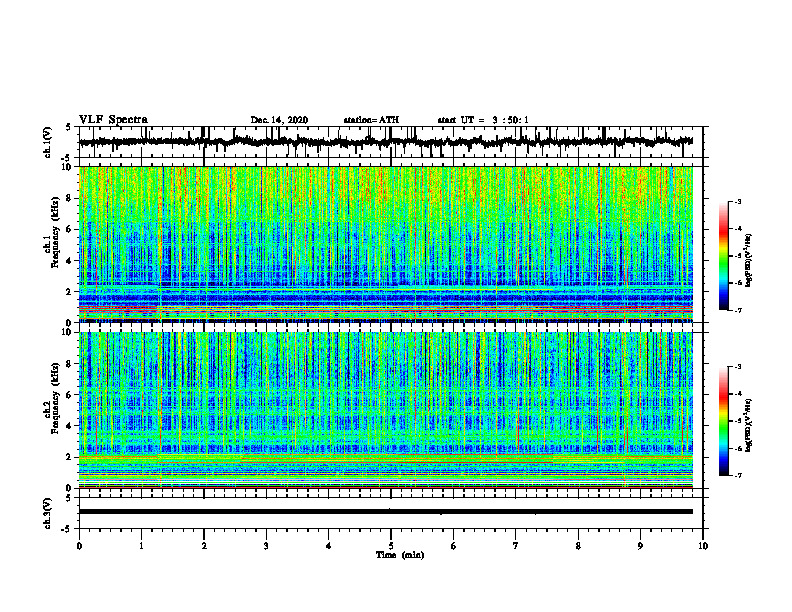Click the "start UT = 3 : 50: 1" text
Viewport: 792px width, 612px height.
click(x=483, y=120)
